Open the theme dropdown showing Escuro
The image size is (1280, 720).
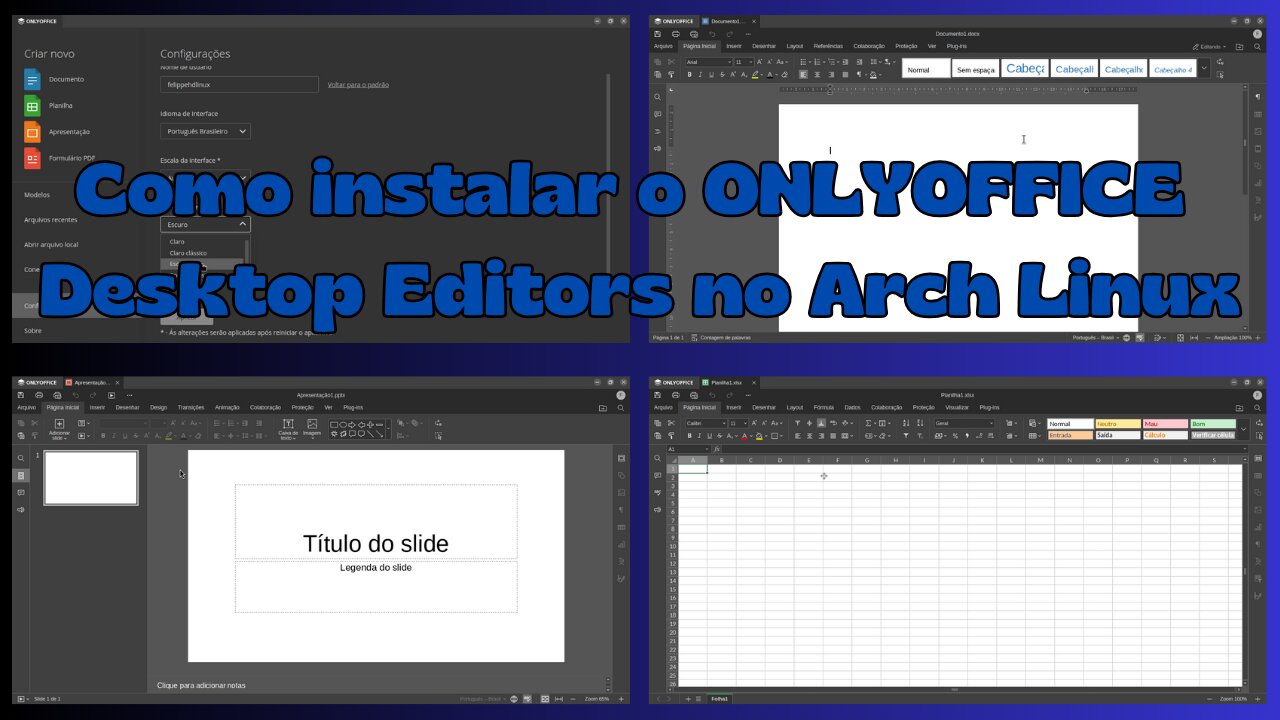[205, 224]
